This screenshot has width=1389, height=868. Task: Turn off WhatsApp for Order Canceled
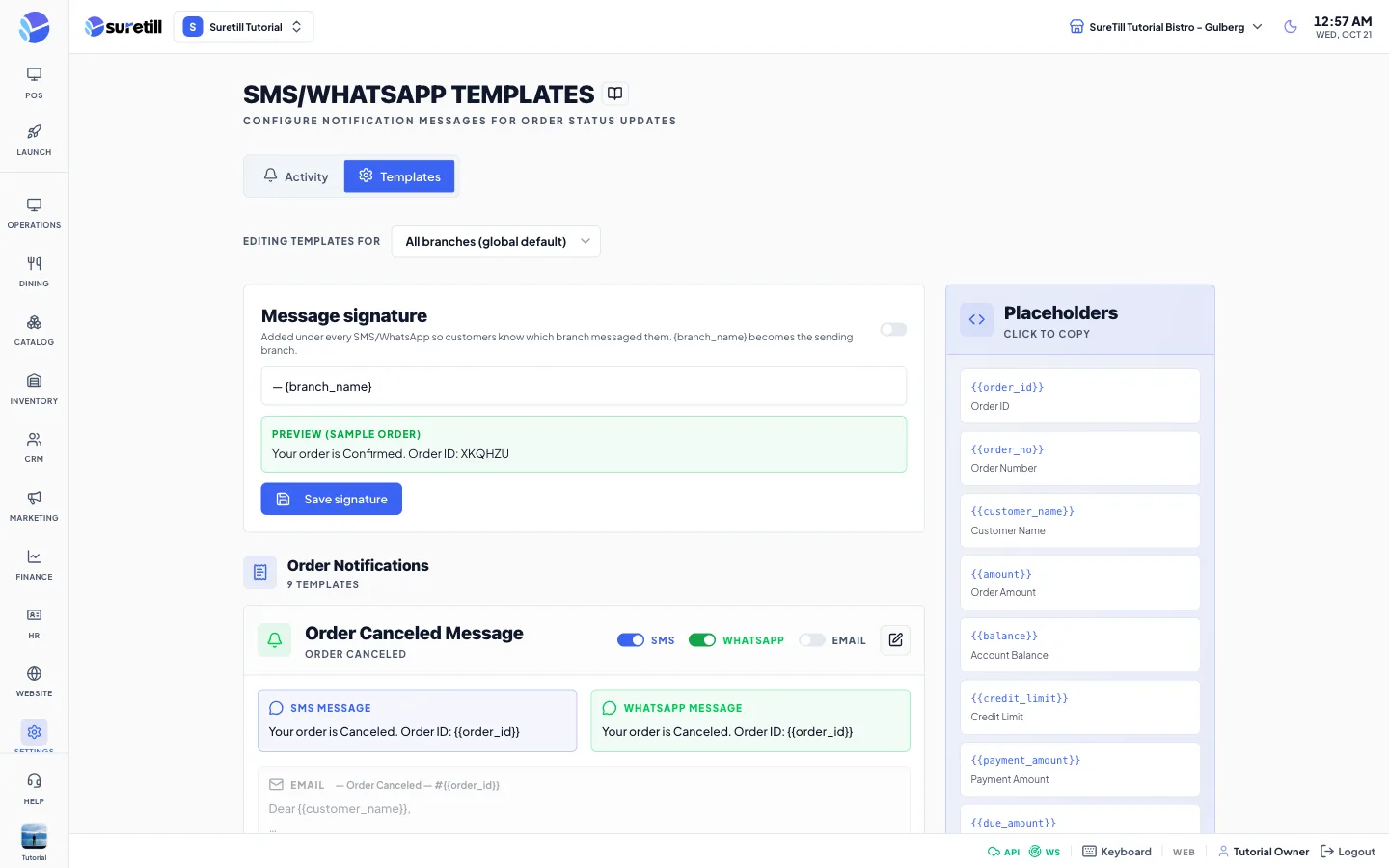coord(702,640)
